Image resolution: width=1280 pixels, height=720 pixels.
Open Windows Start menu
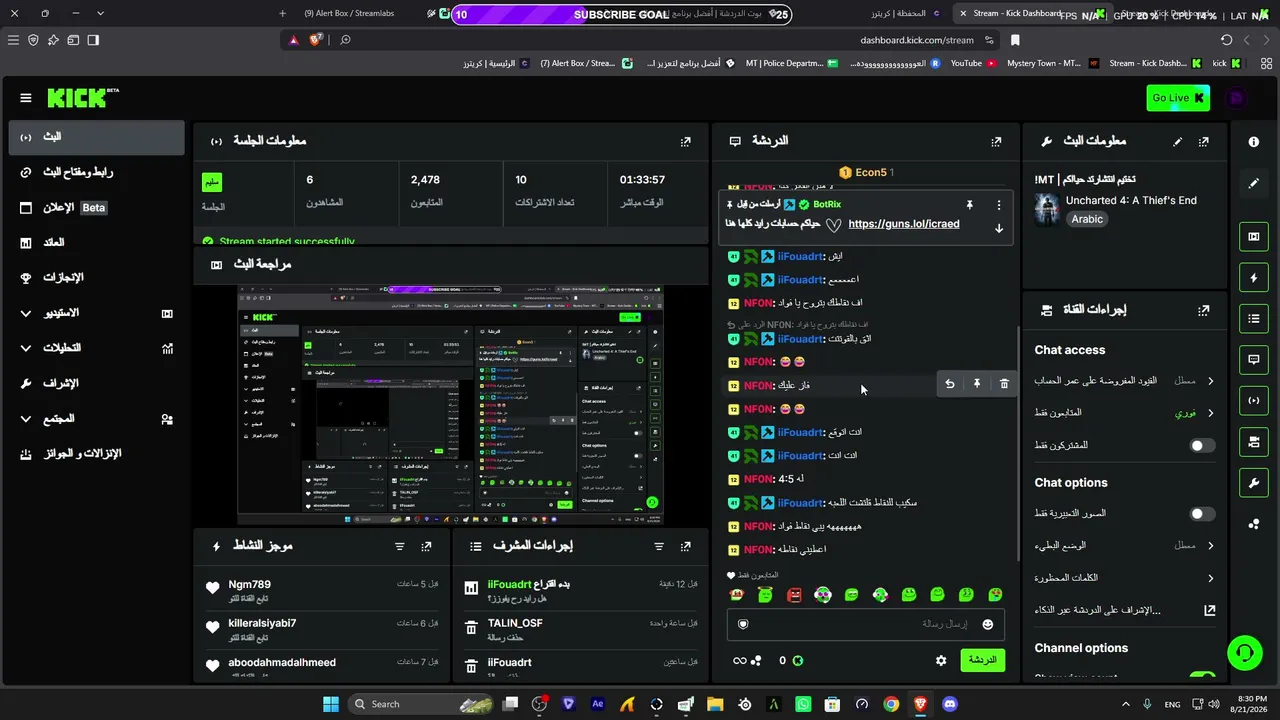point(331,704)
